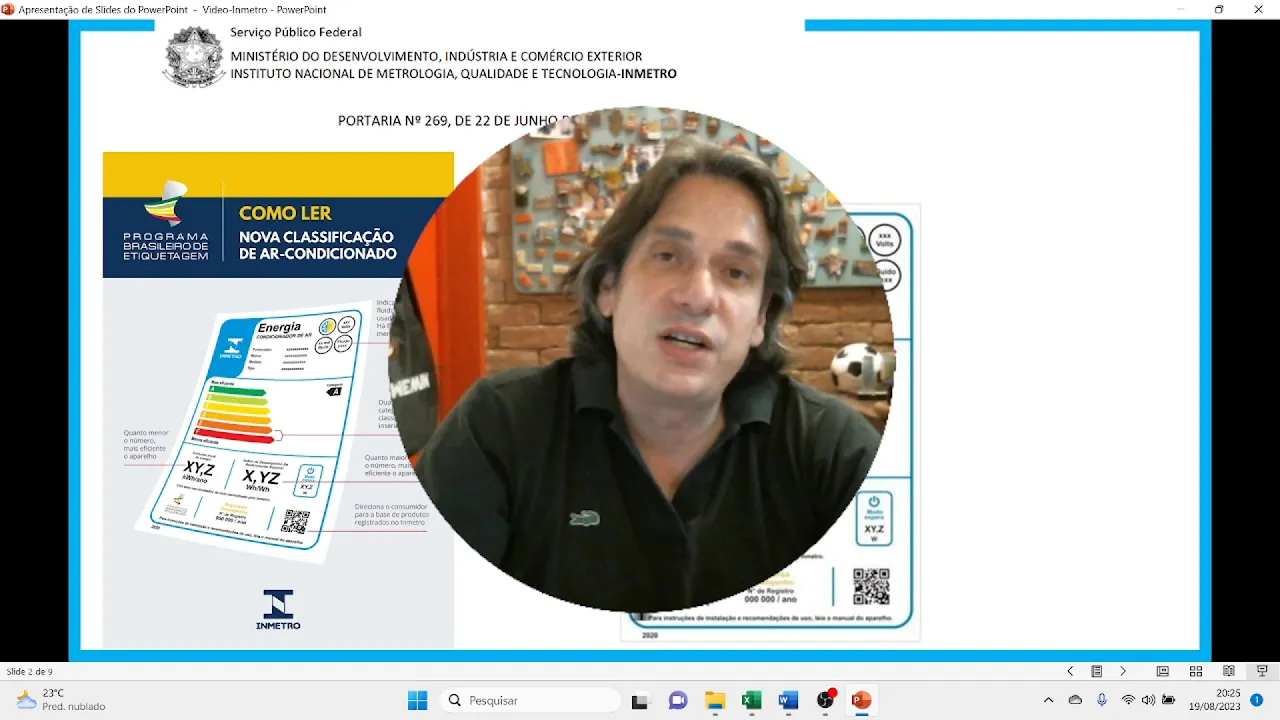Switch to Reading View icon

[x=1228, y=671]
